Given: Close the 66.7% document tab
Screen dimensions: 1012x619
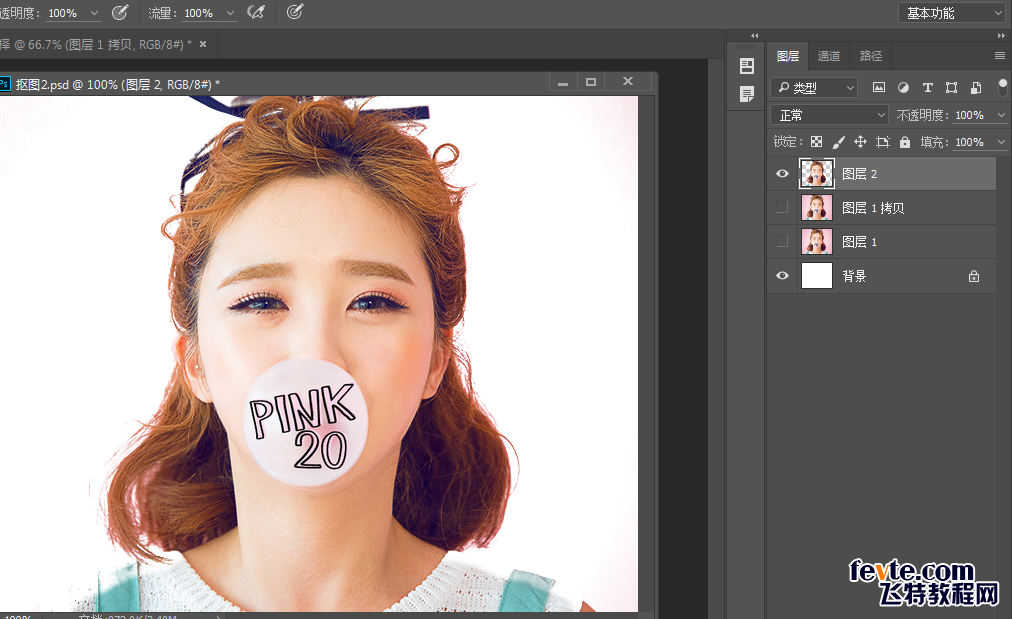Looking at the screenshot, I should tap(203, 44).
